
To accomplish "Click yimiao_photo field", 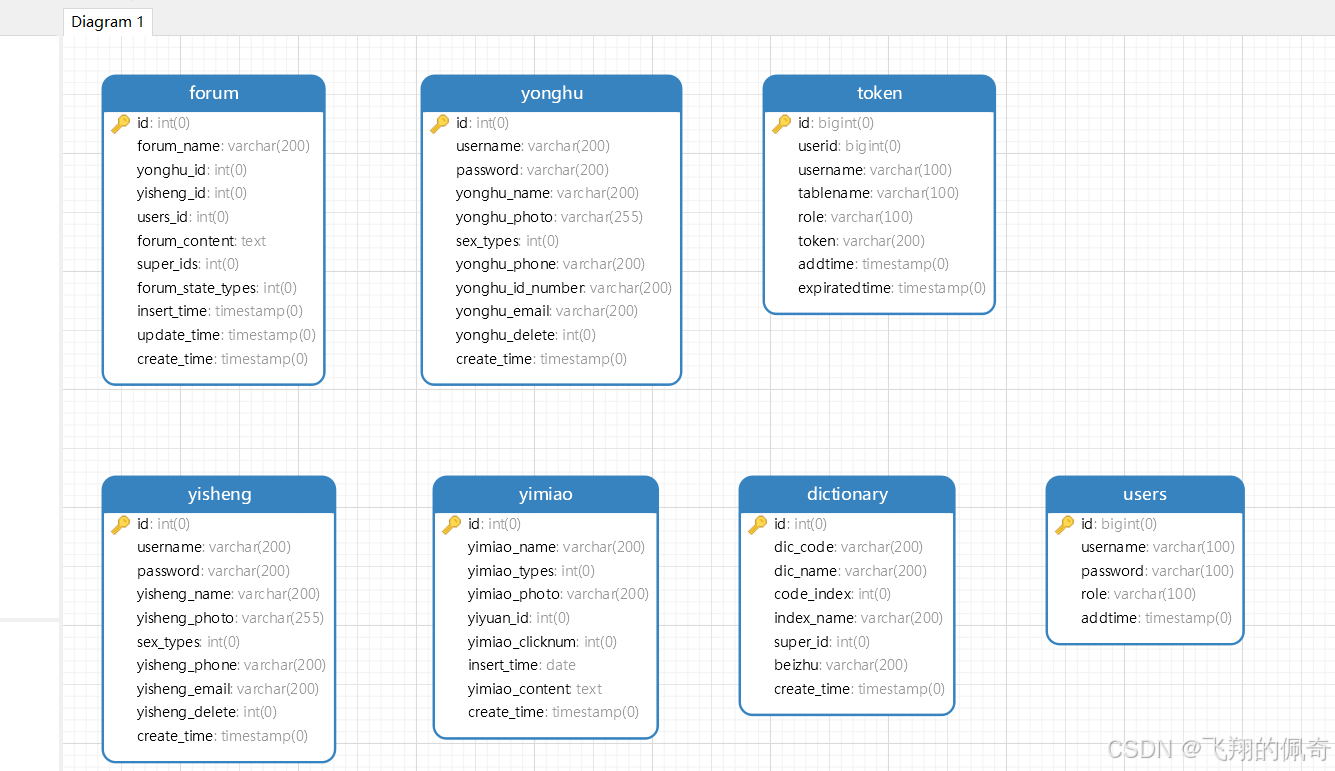I will 558,594.
